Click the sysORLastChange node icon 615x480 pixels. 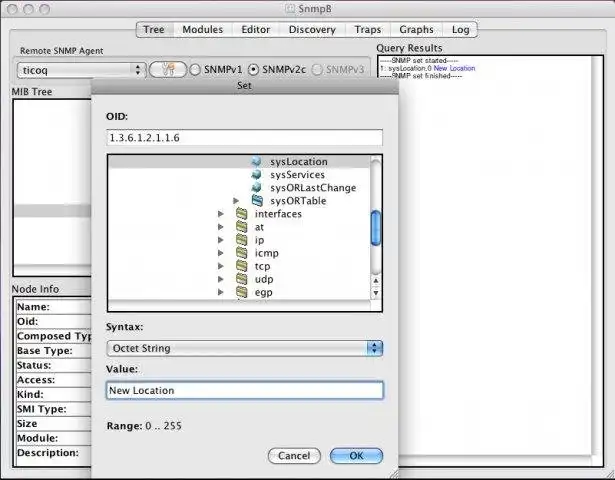pos(257,187)
